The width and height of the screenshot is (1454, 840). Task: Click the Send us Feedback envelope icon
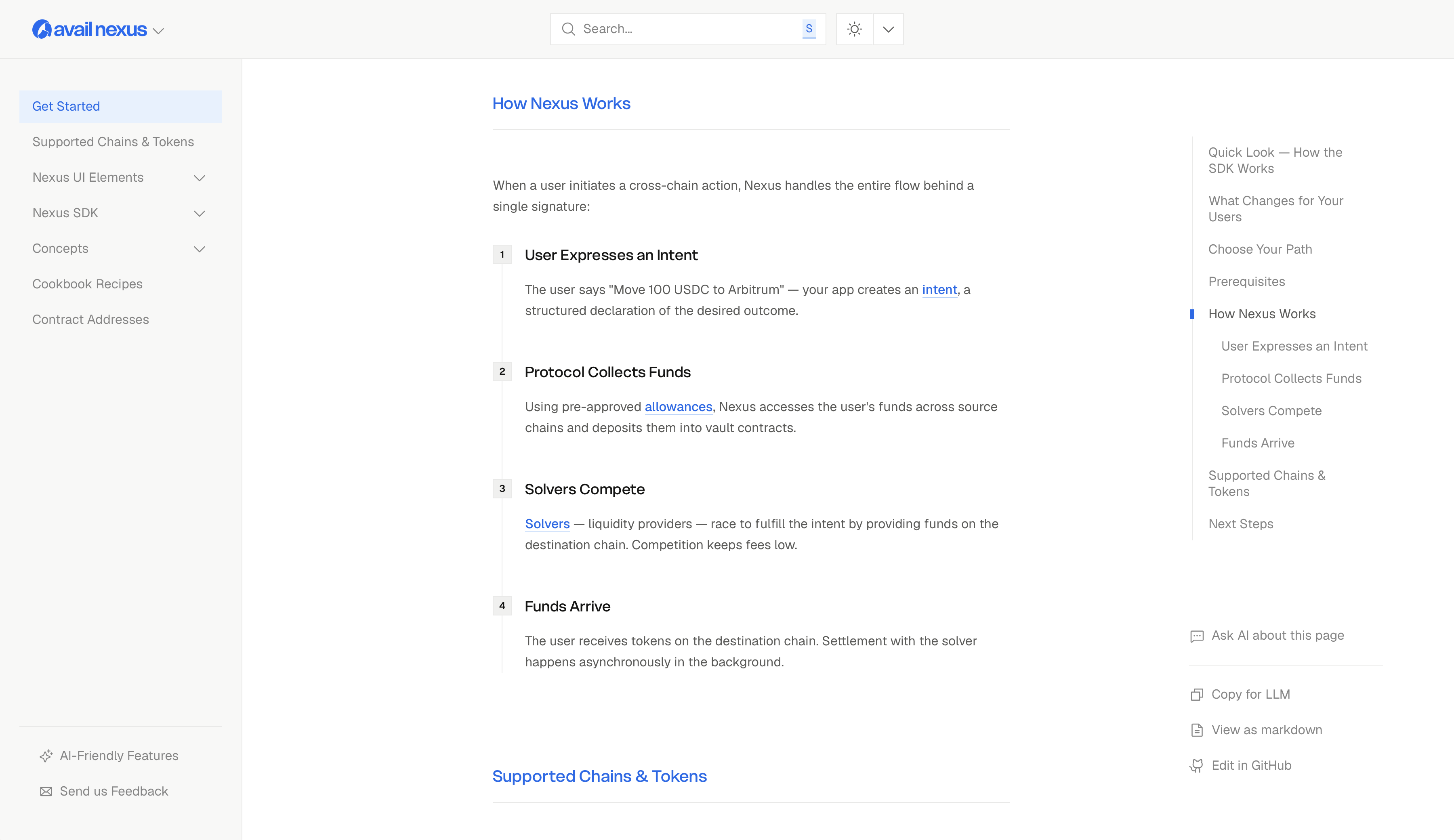tap(46, 792)
